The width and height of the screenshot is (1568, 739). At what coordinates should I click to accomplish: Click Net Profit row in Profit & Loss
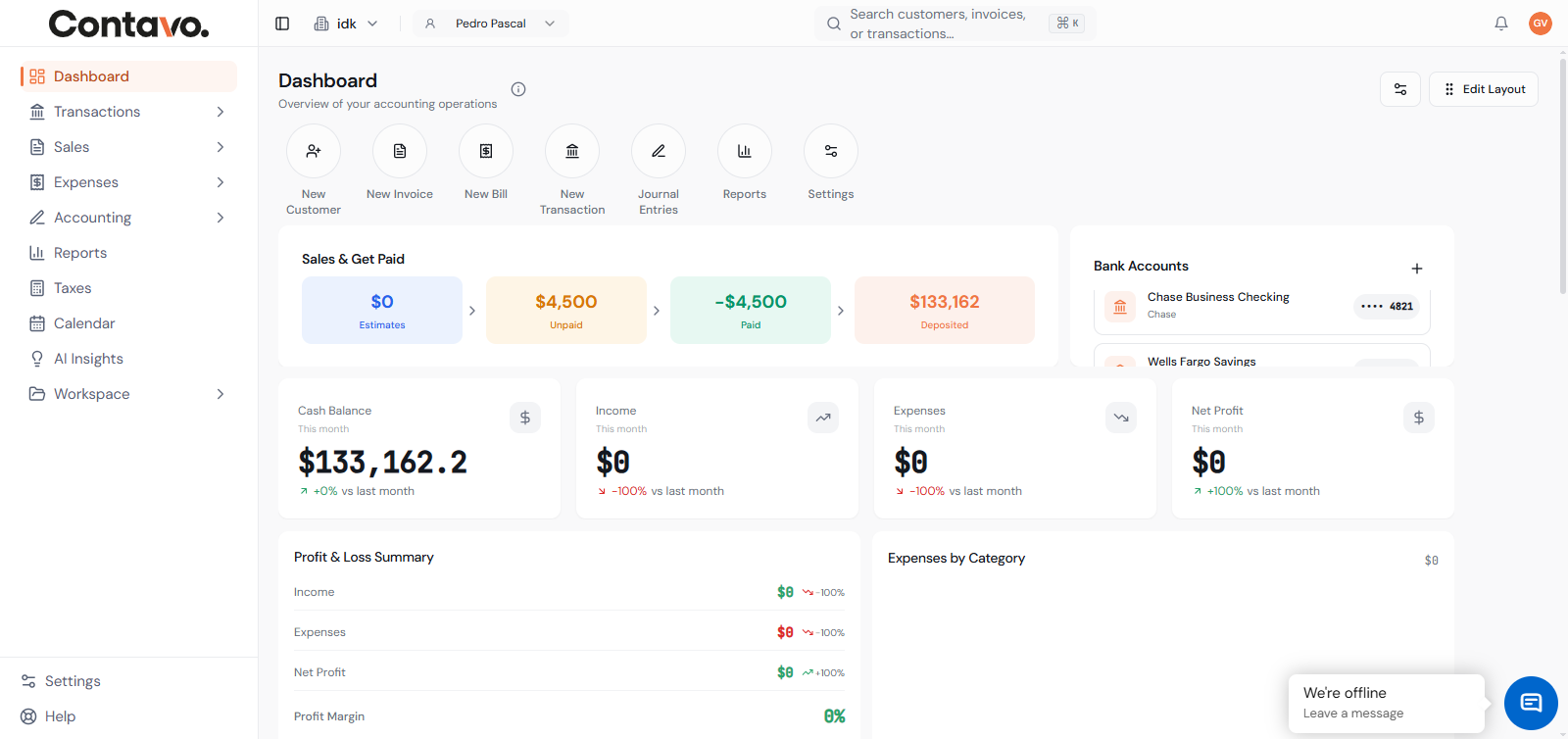[569, 672]
